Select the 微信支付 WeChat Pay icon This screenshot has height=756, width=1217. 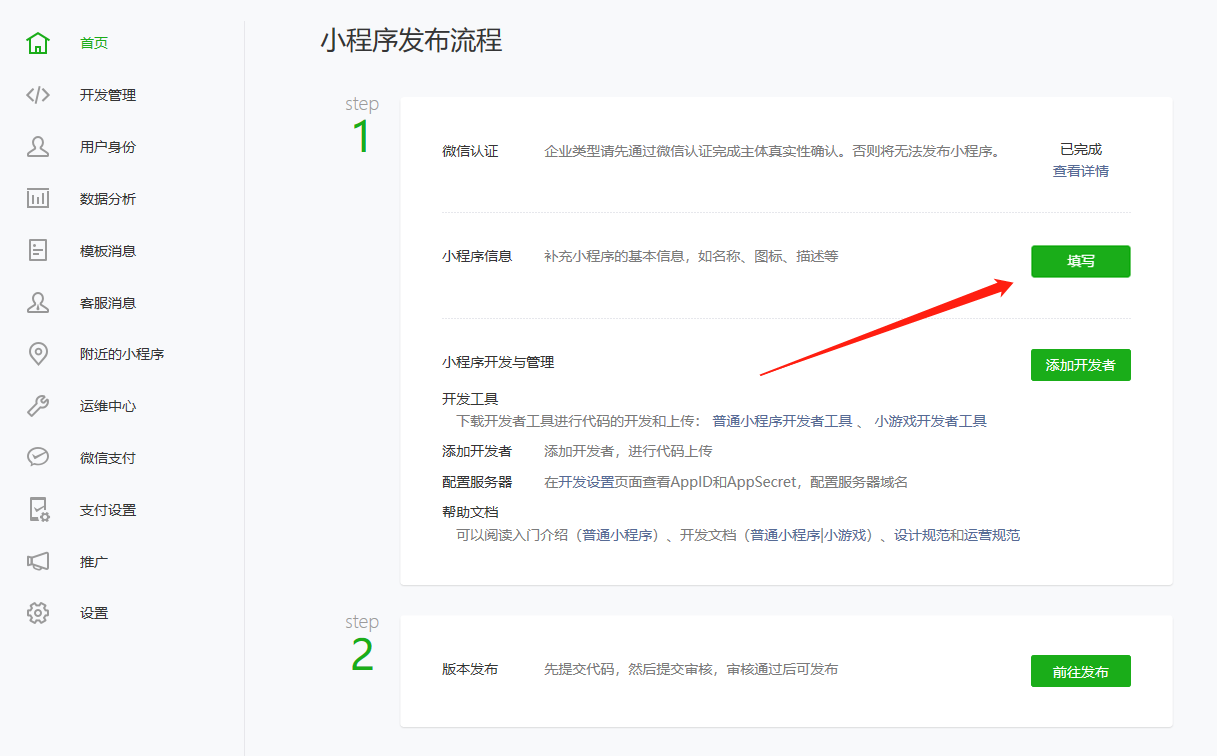click(x=38, y=457)
